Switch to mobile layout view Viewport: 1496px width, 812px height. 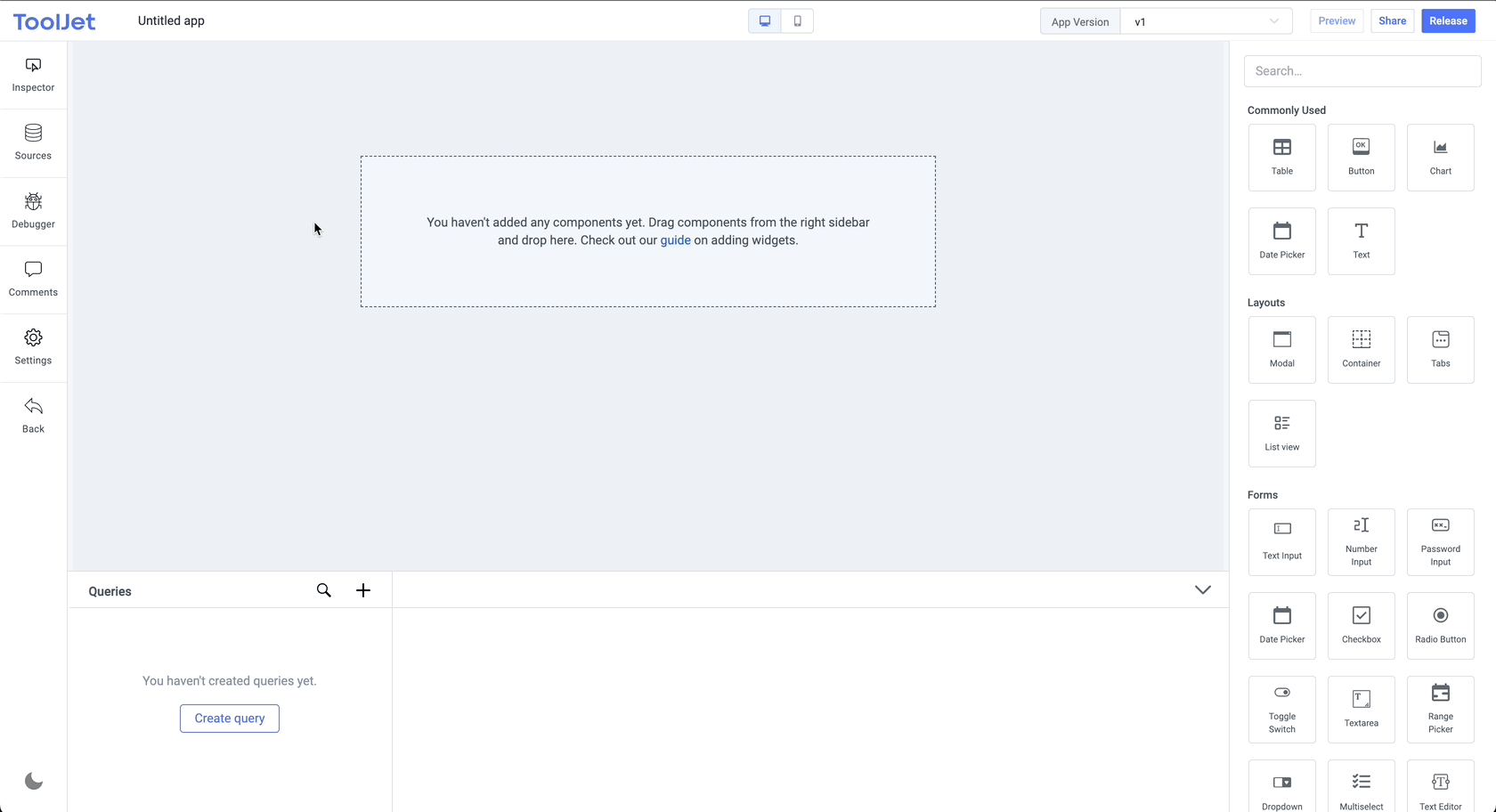pos(797,21)
